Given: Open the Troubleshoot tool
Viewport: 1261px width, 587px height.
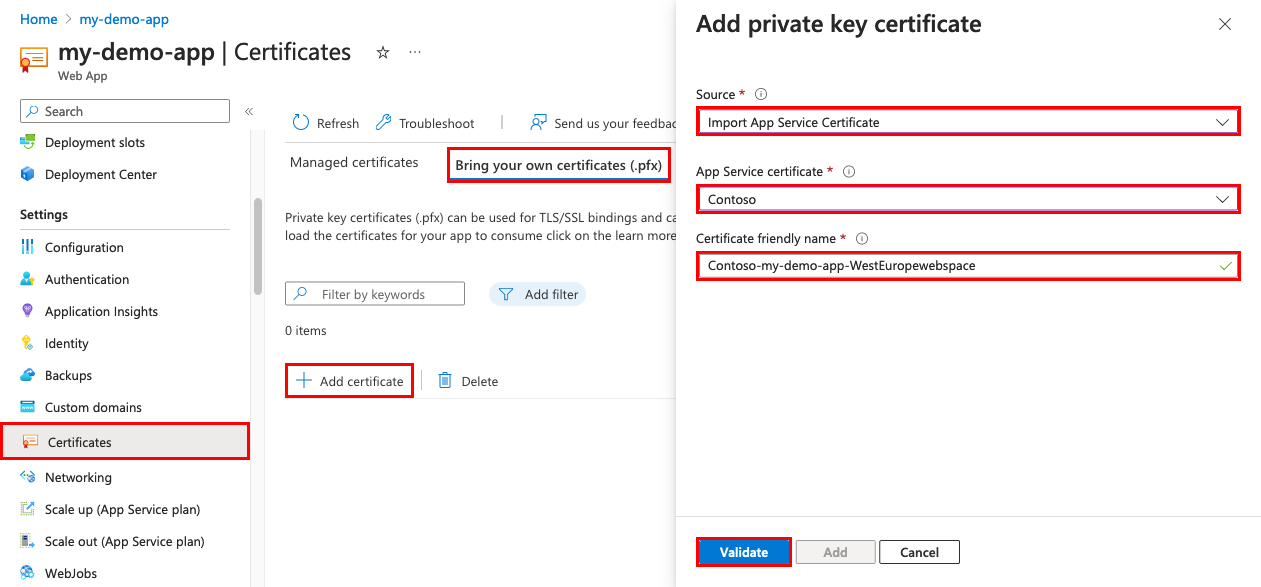Looking at the screenshot, I should (425, 122).
